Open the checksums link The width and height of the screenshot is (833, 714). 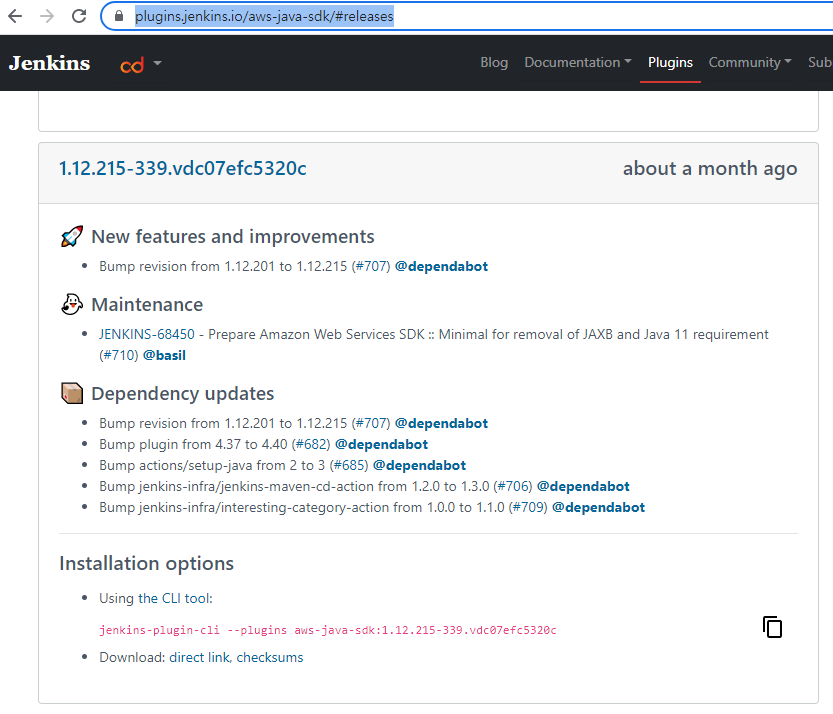tap(270, 657)
